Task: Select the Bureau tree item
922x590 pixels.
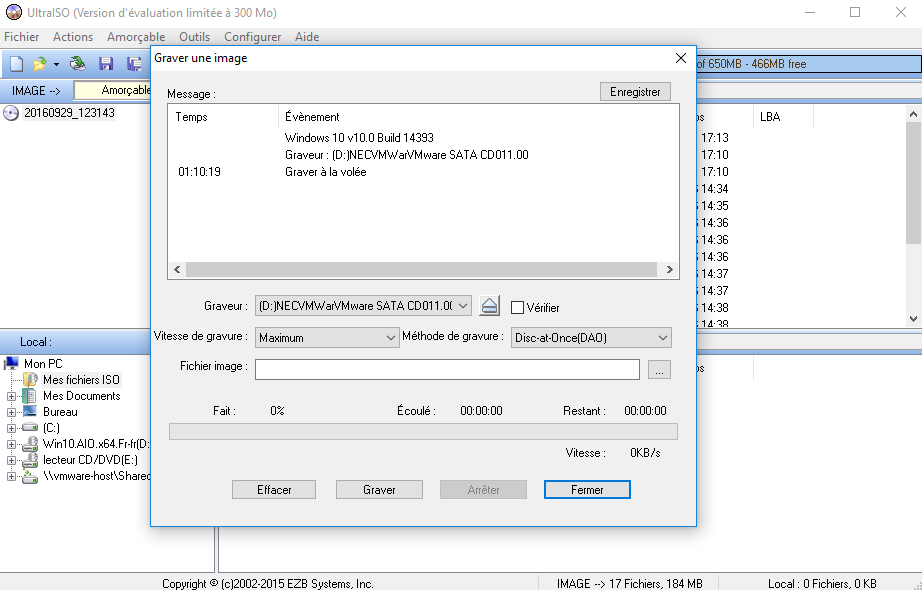Action: click(60, 411)
